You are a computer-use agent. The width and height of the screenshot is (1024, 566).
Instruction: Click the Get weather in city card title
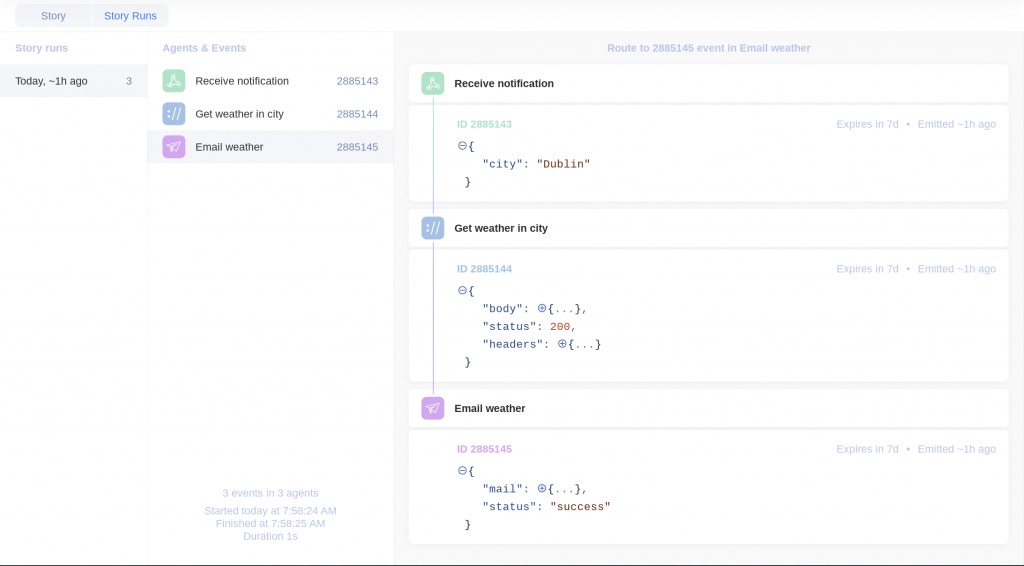(501, 228)
